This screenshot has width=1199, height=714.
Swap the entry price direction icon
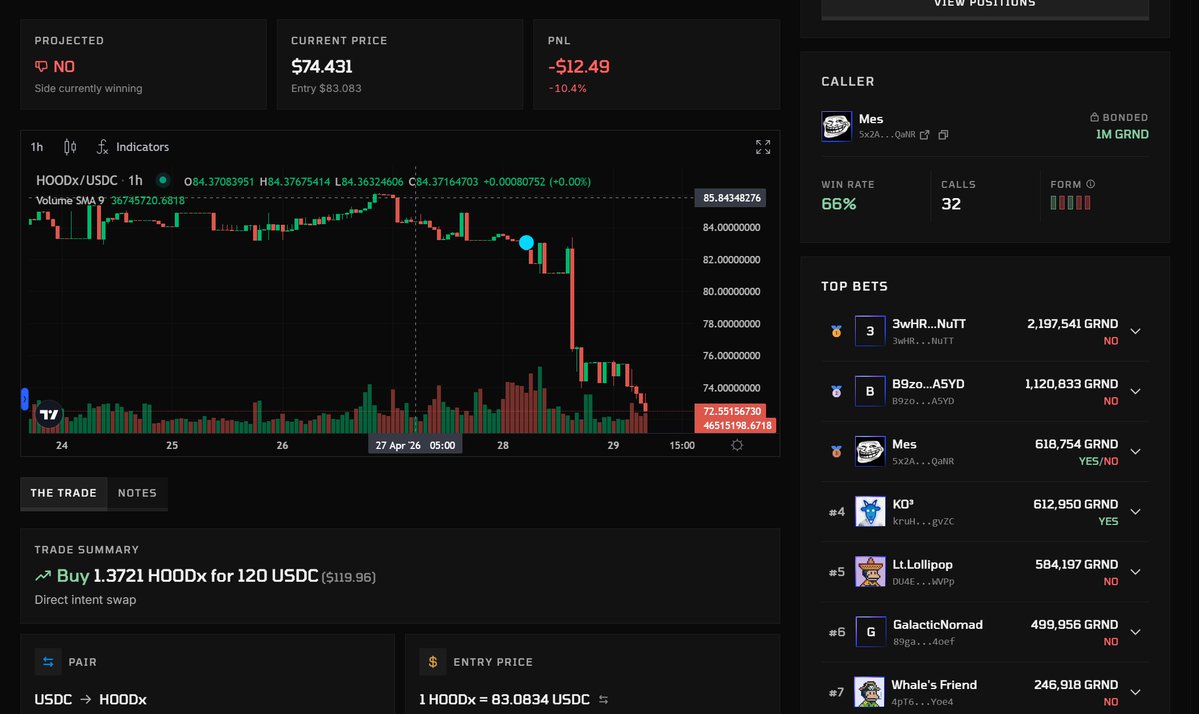pyautogui.click(x=603, y=699)
